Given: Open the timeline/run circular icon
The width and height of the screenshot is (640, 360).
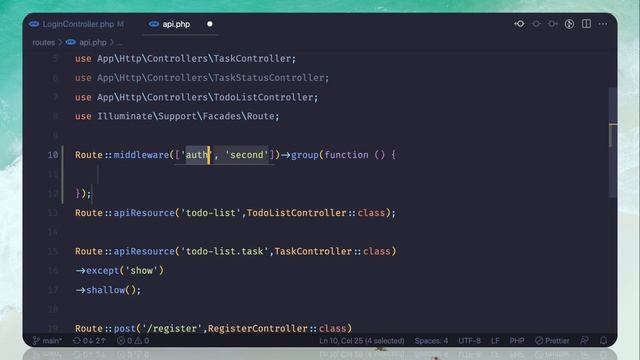Looking at the screenshot, I should pyautogui.click(x=569, y=24).
